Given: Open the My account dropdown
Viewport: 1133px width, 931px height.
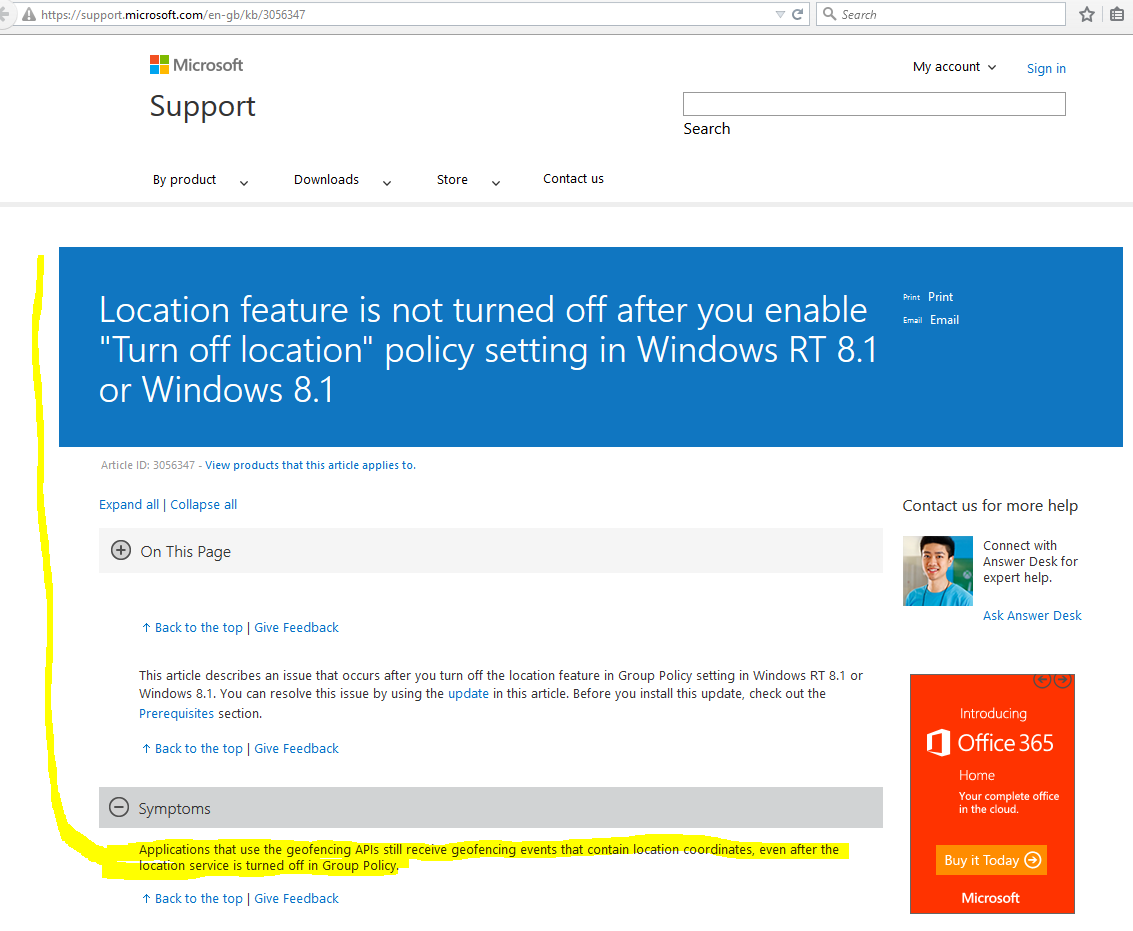Looking at the screenshot, I should pyautogui.click(x=954, y=66).
